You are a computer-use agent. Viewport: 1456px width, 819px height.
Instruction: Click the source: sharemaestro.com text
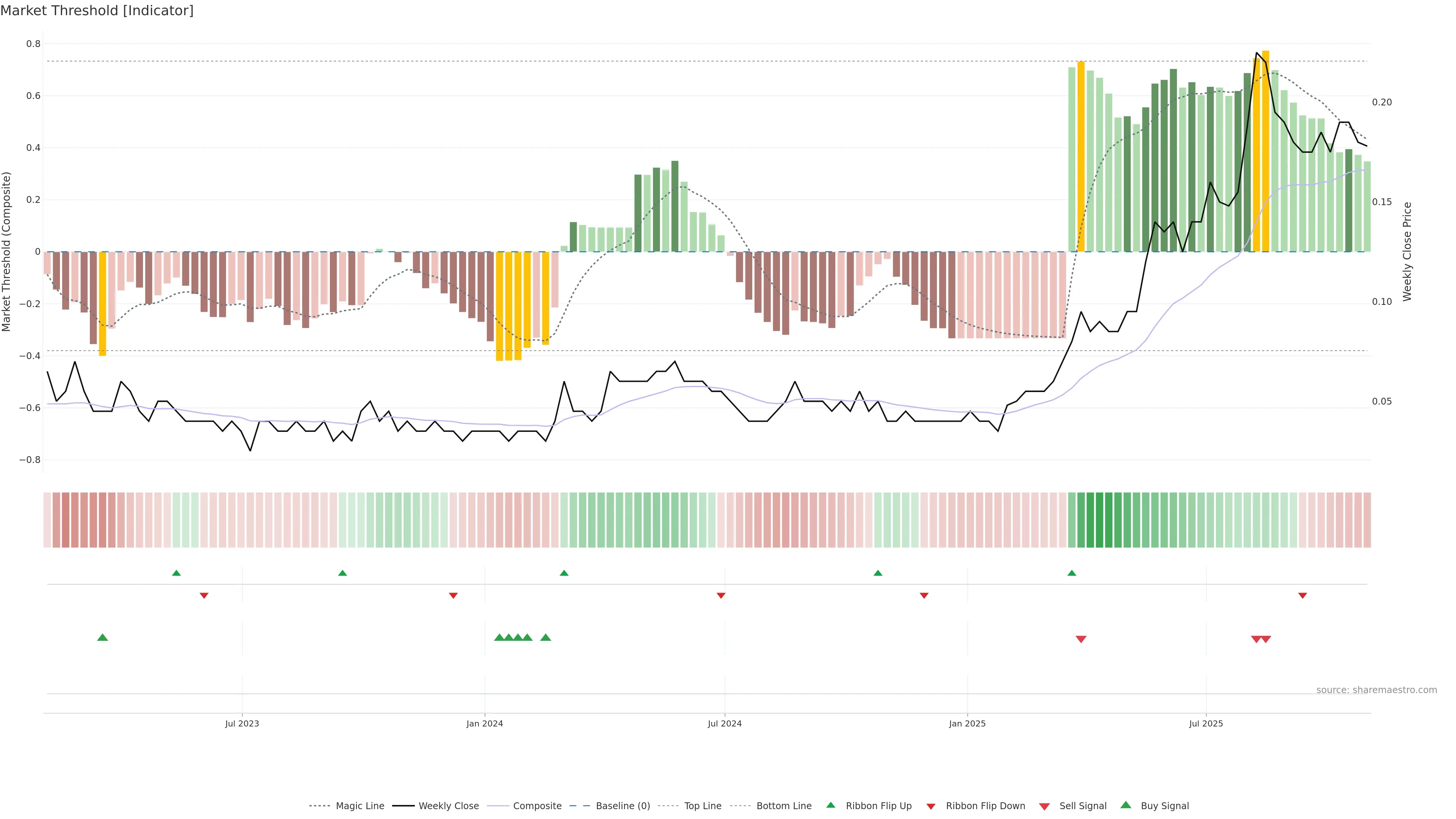tap(1376, 690)
